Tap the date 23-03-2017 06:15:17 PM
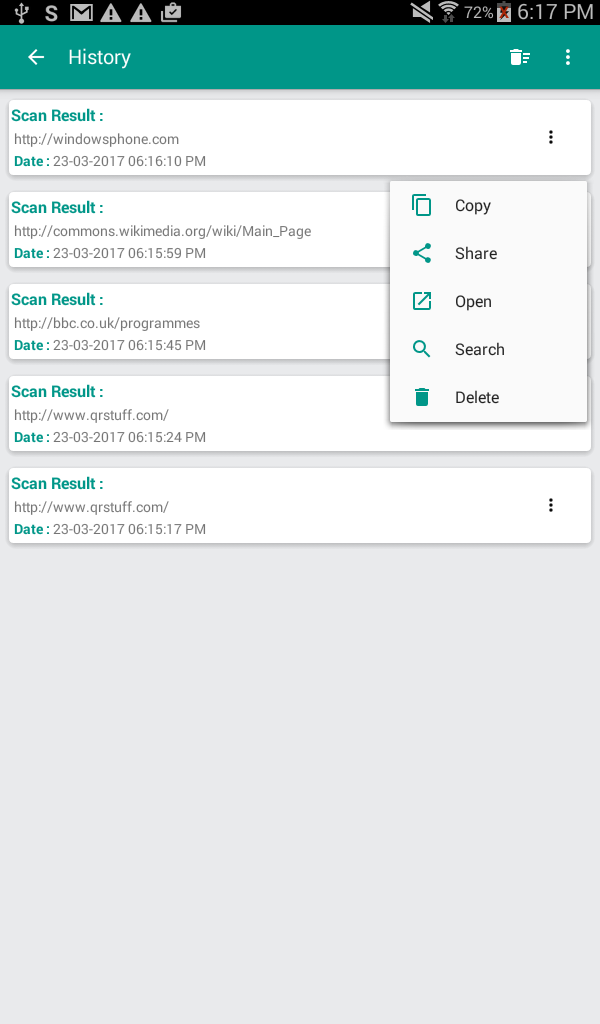The width and height of the screenshot is (600, 1024). [129, 530]
